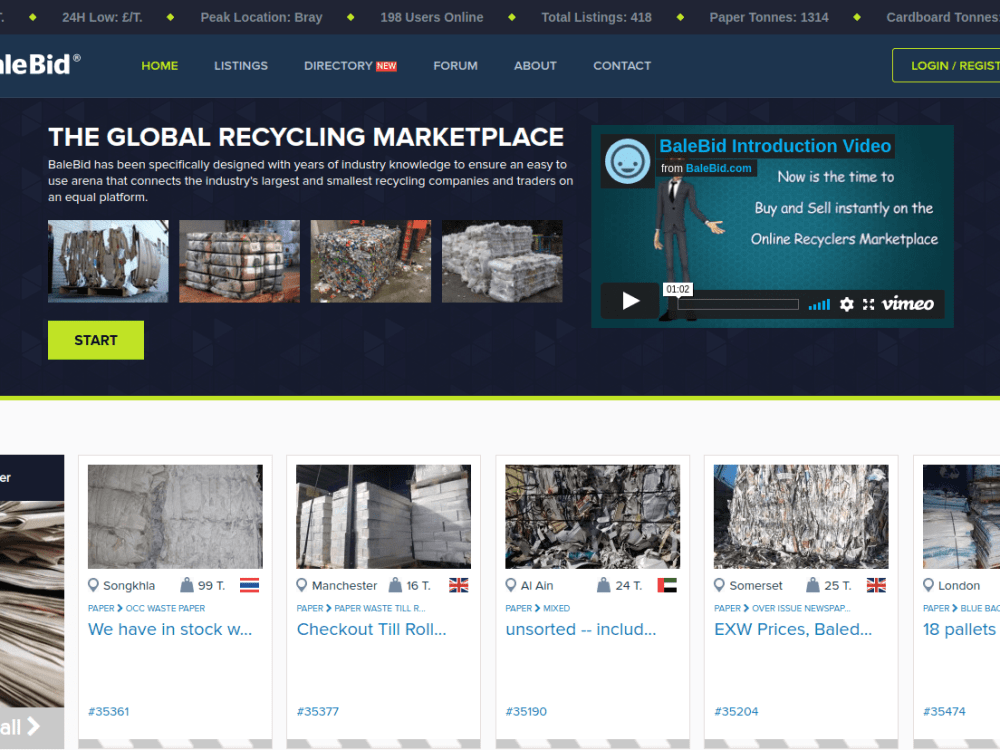The image size is (1000, 750).
Task: Click the location pin beside Manchester
Action: click(302, 585)
